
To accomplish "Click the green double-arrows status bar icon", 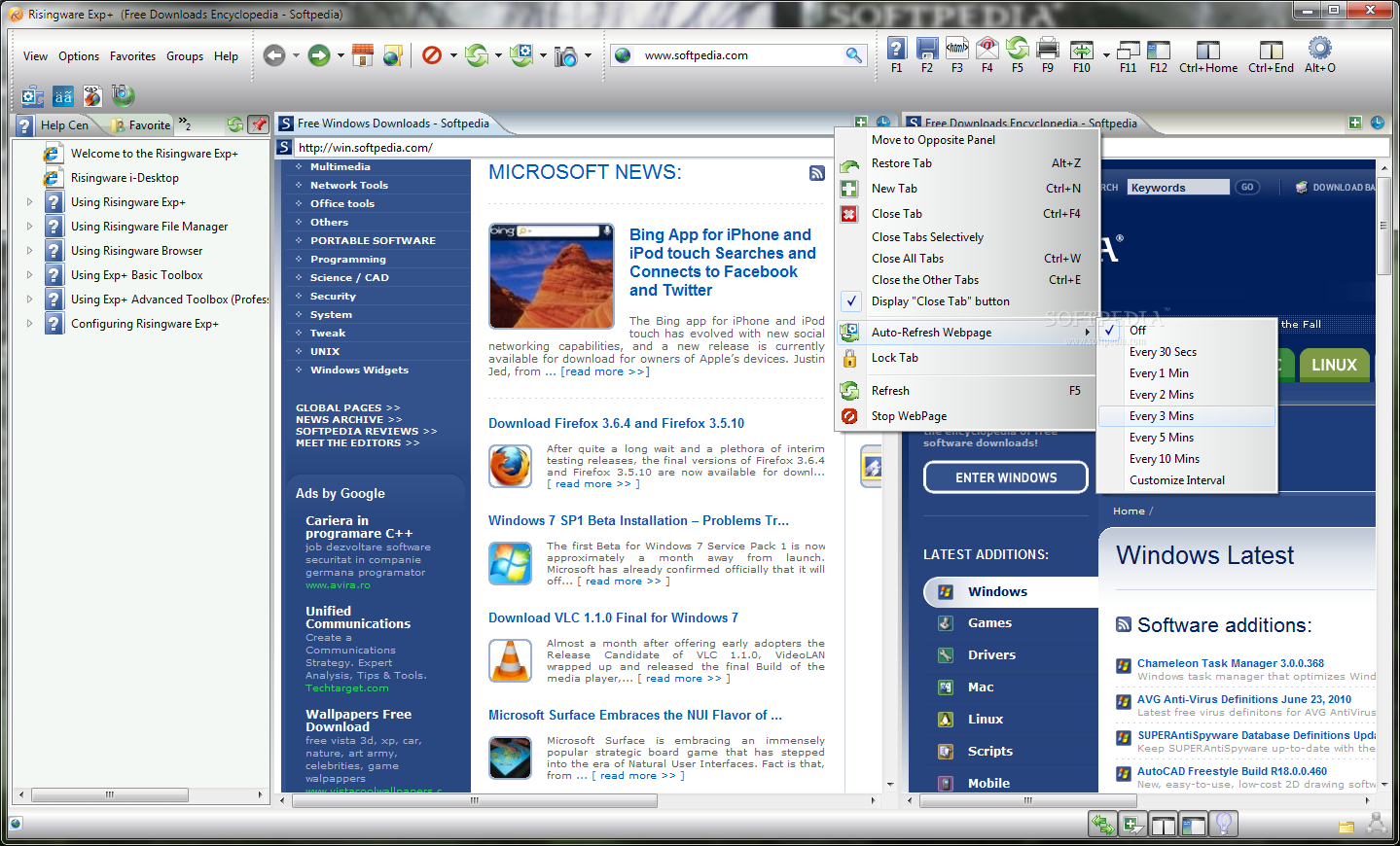I will [x=1102, y=825].
